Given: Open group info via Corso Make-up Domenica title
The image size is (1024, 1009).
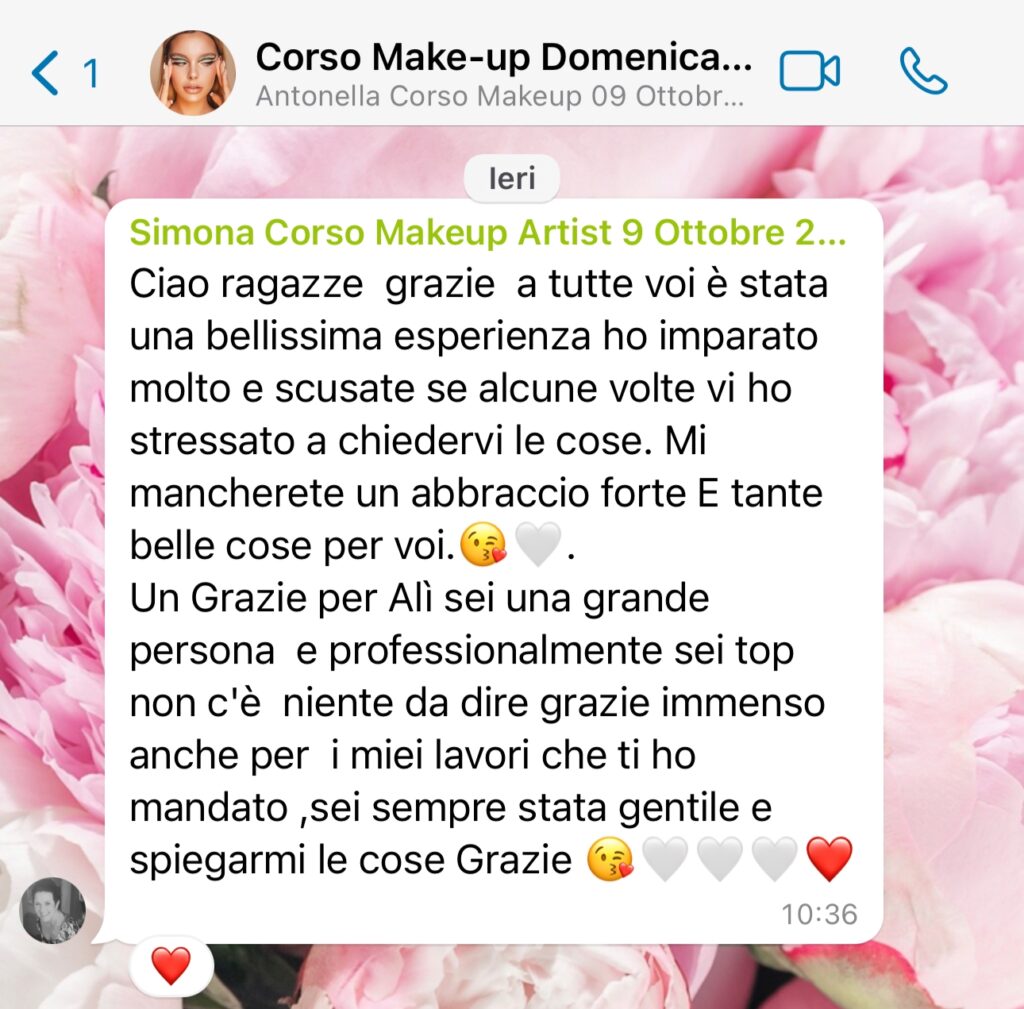Looking at the screenshot, I should (x=504, y=57).
